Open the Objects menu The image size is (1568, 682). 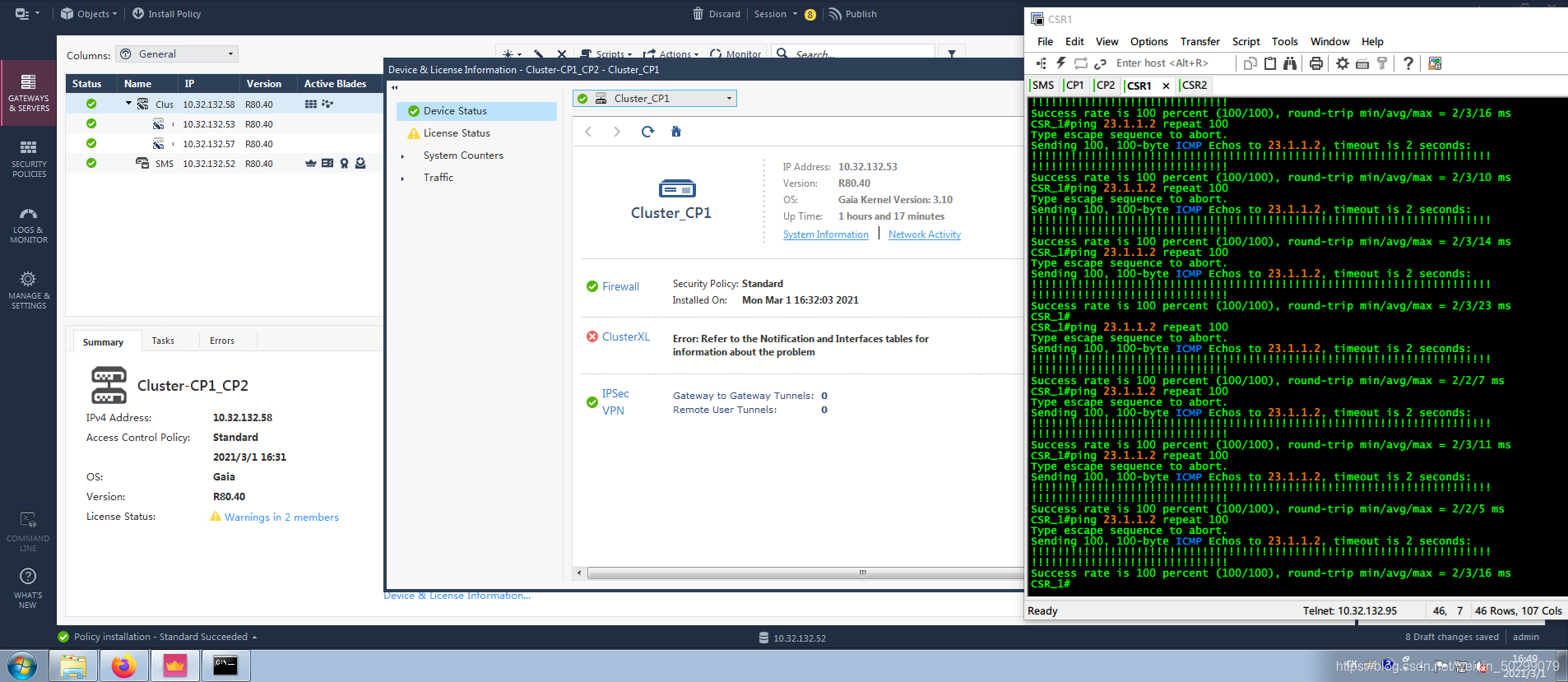click(89, 14)
